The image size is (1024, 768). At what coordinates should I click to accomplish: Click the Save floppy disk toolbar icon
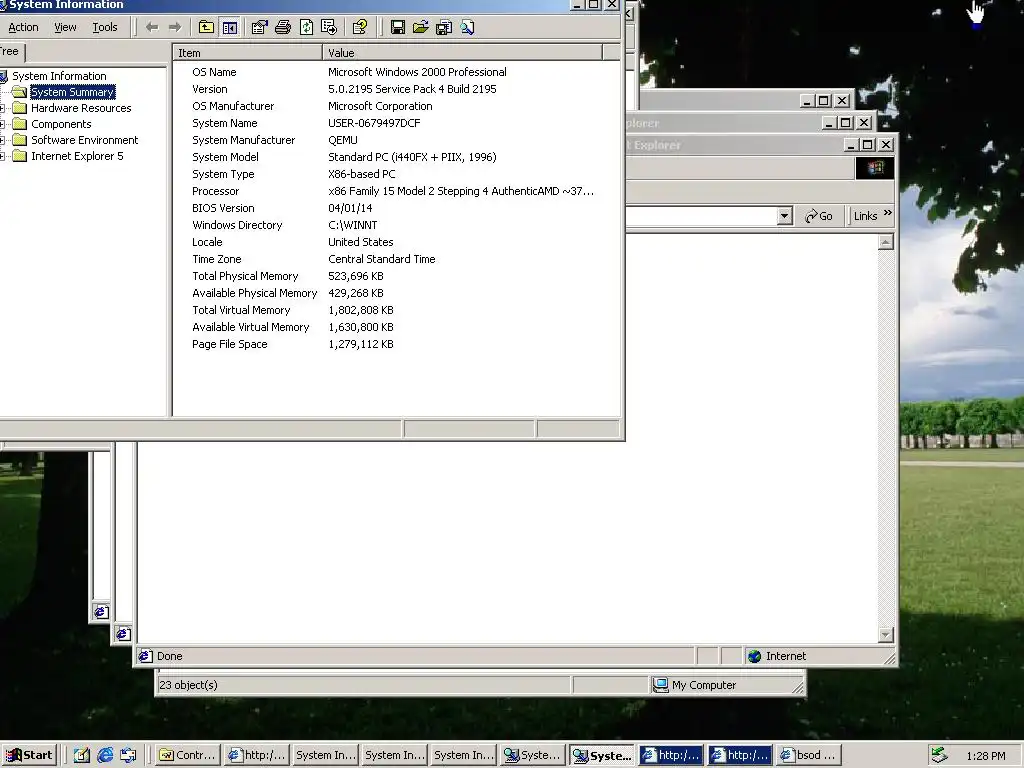click(x=398, y=27)
